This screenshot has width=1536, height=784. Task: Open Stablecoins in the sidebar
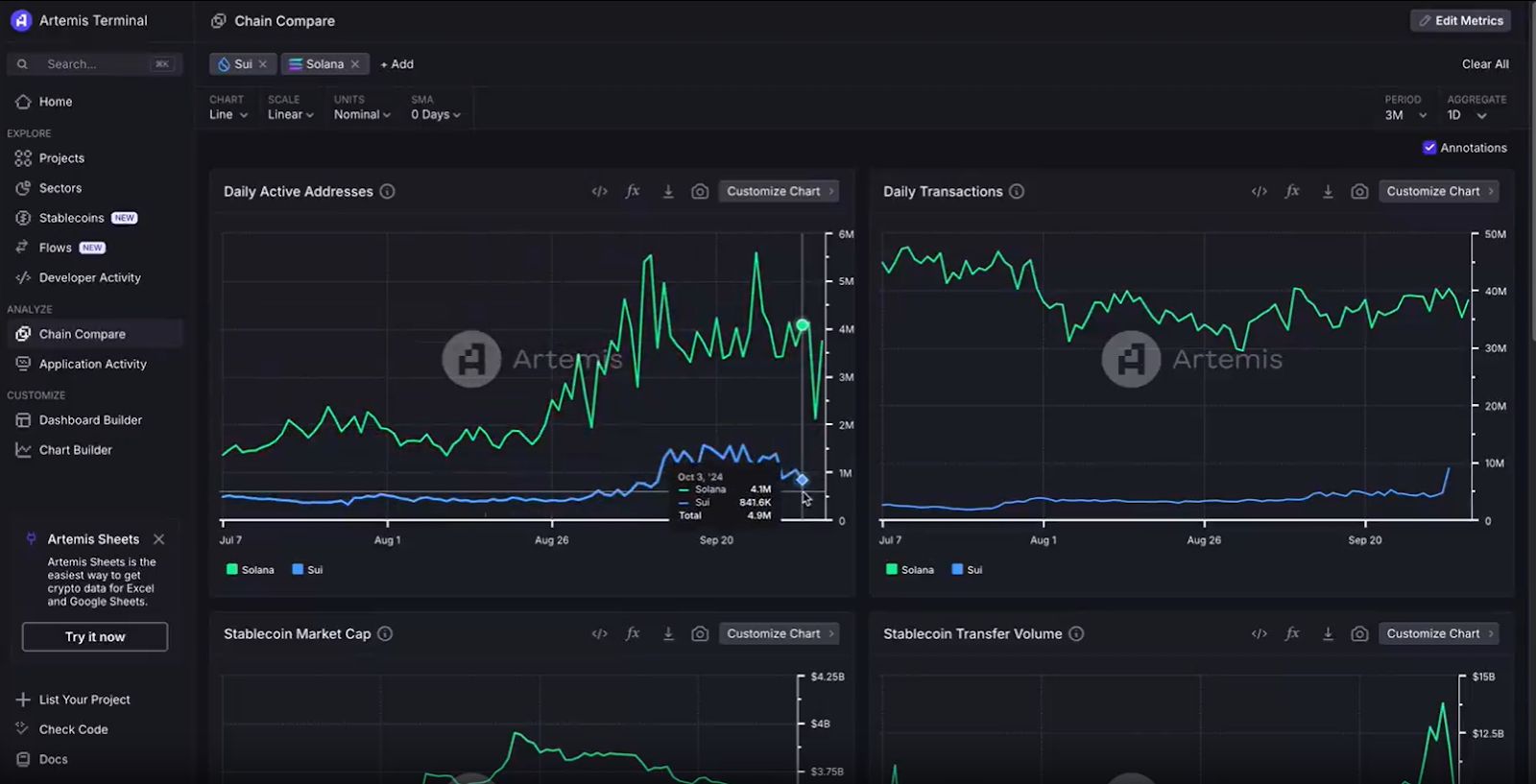(x=71, y=218)
